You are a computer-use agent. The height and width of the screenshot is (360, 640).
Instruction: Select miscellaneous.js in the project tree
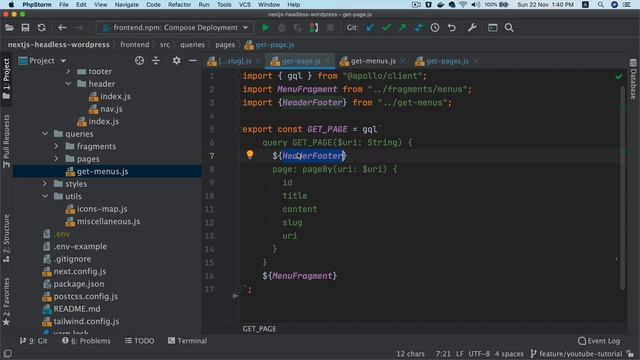point(108,221)
